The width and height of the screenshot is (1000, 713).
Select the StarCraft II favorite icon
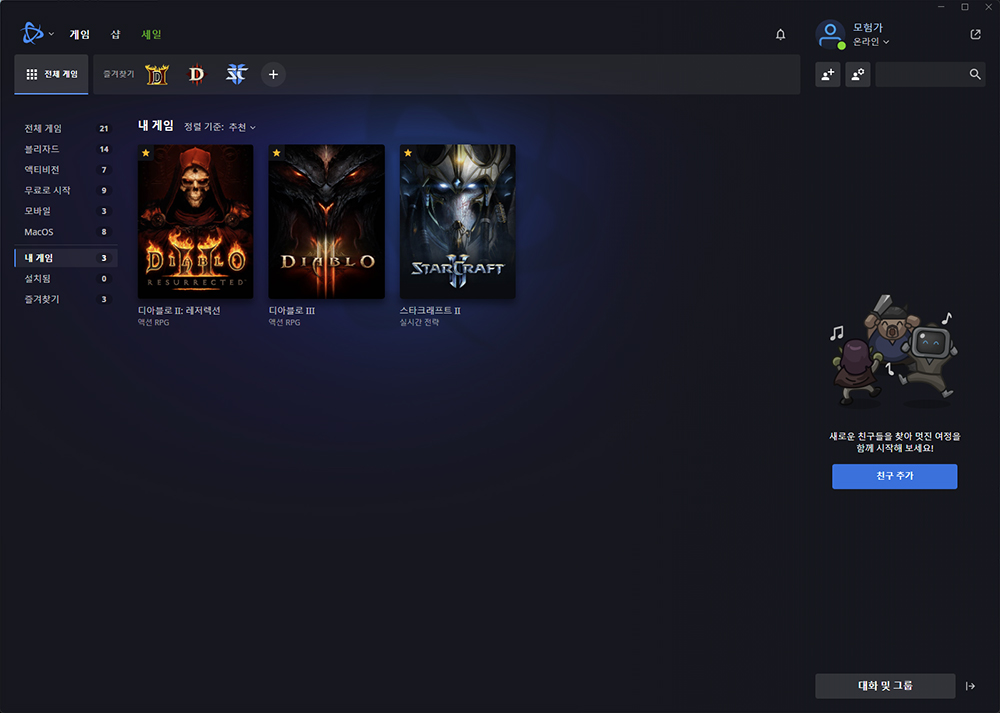point(236,75)
